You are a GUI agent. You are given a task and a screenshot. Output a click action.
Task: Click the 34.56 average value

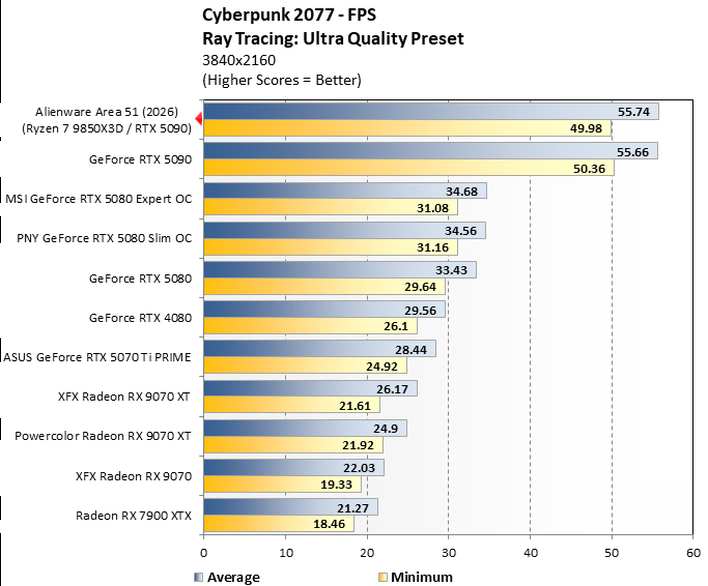click(461, 231)
